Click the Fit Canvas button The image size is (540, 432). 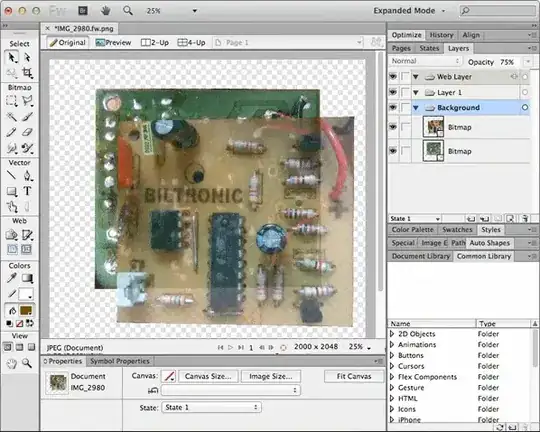(354, 376)
